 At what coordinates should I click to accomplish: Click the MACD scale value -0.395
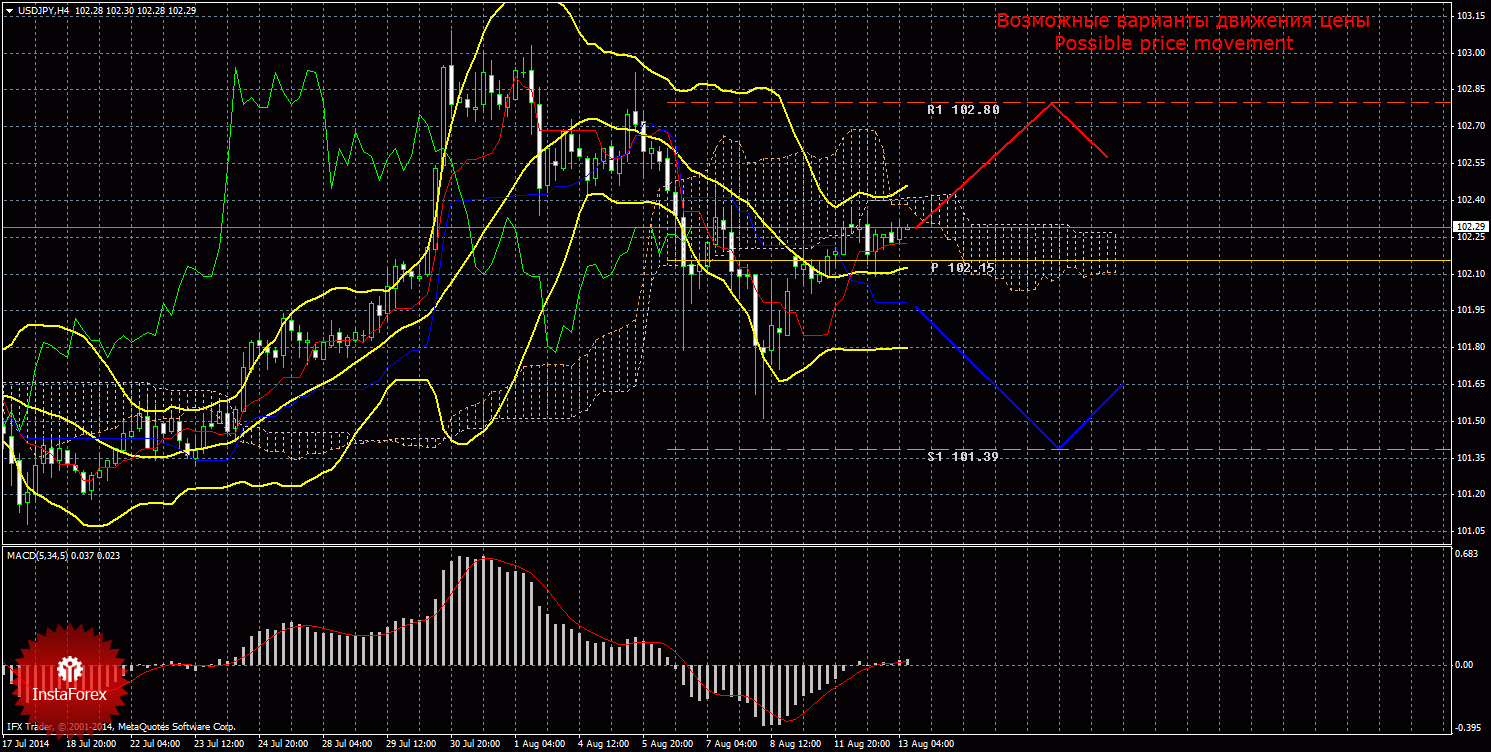(x=1466, y=728)
